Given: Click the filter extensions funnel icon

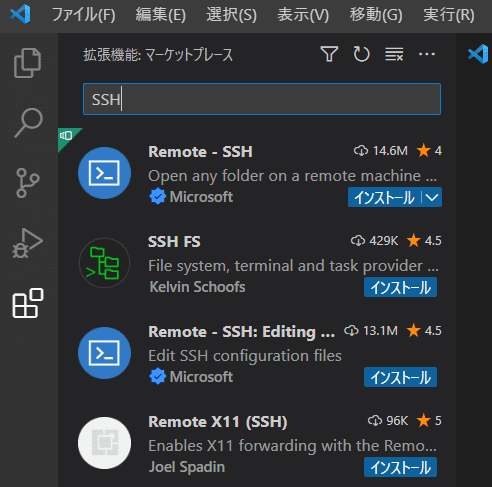Looking at the screenshot, I should click(329, 54).
